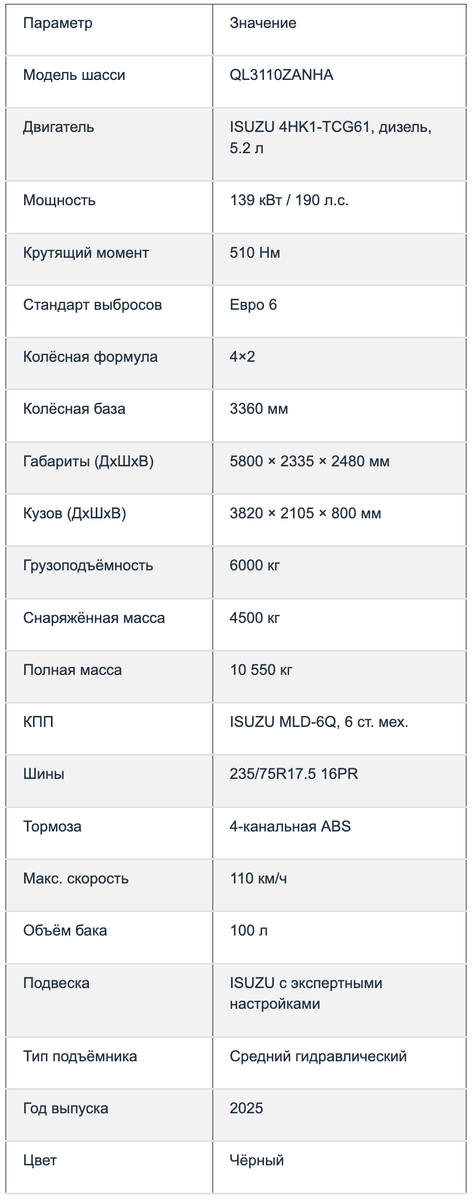Image resolution: width=472 pixels, height=1200 pixels.
Task: Click the 'Двигатель' row label
Action: click(59, 127)
